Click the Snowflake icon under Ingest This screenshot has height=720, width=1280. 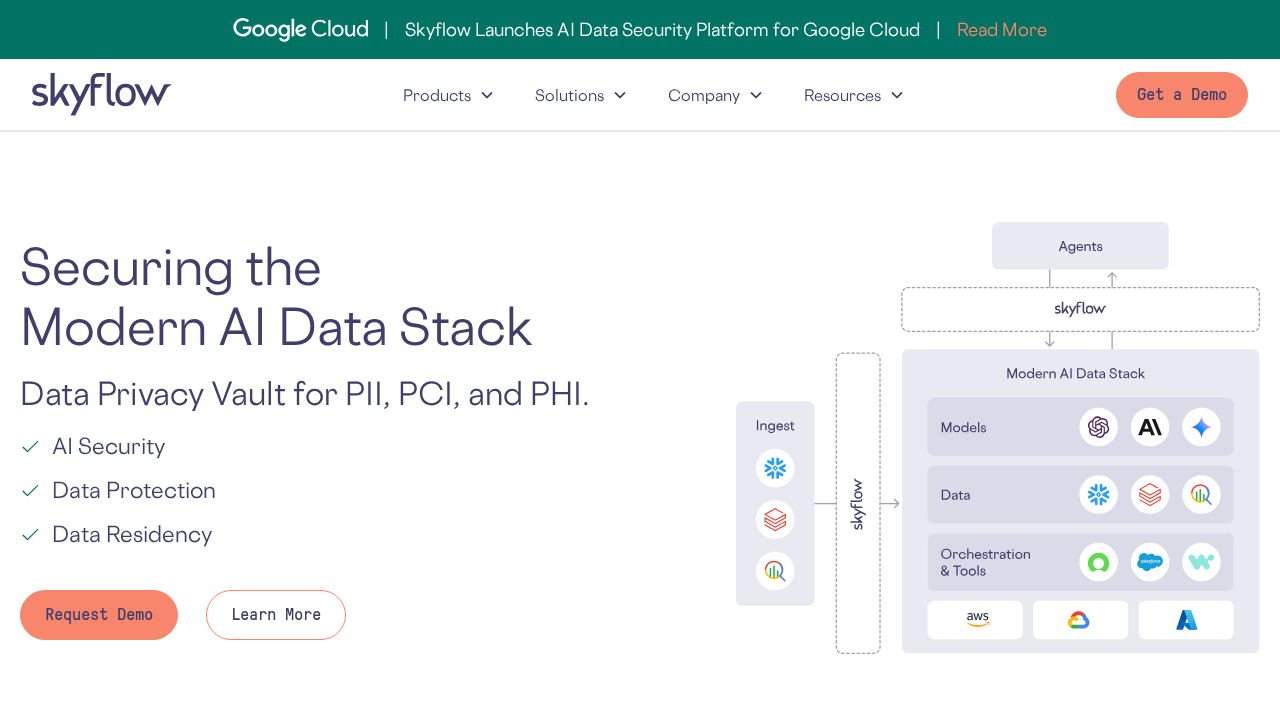coord(775,468)
